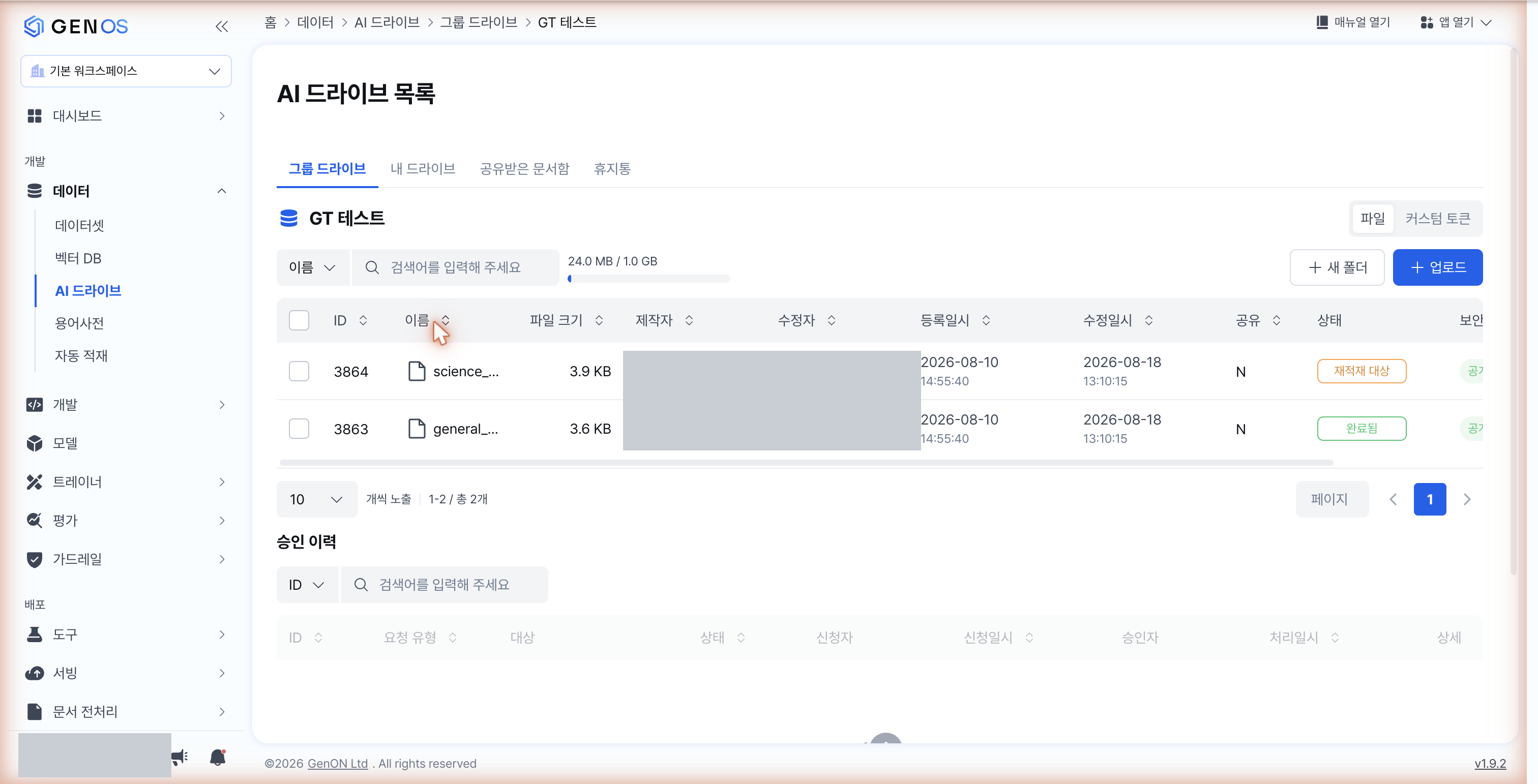
Task: Check the box for file 3864
Action: click(299, 371)
